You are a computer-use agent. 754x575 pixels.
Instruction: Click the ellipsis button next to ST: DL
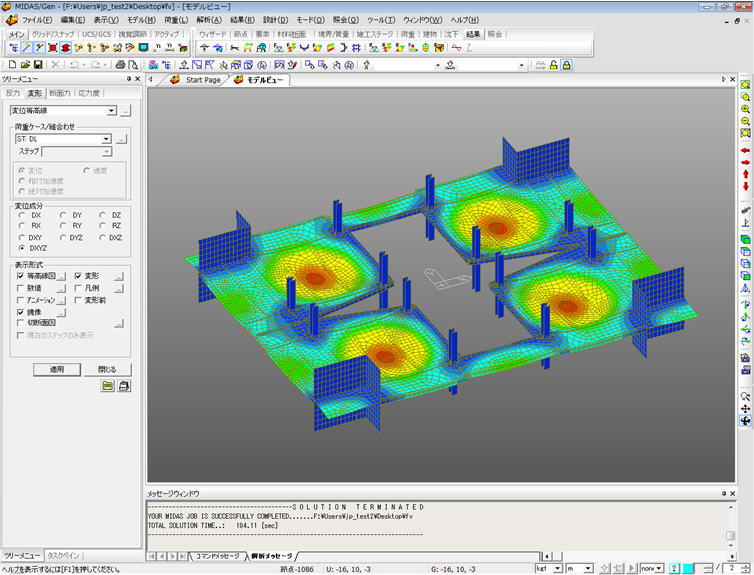coord(122,139)
